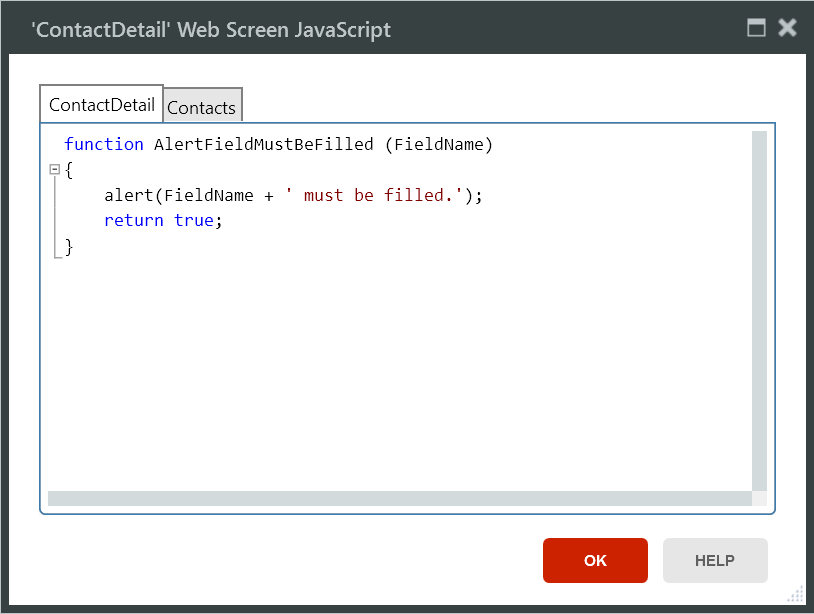The width and height of the screenshot is (814, 614).
Task: Close the Web Screen JavaScript dialog
Action: [787, 28]
